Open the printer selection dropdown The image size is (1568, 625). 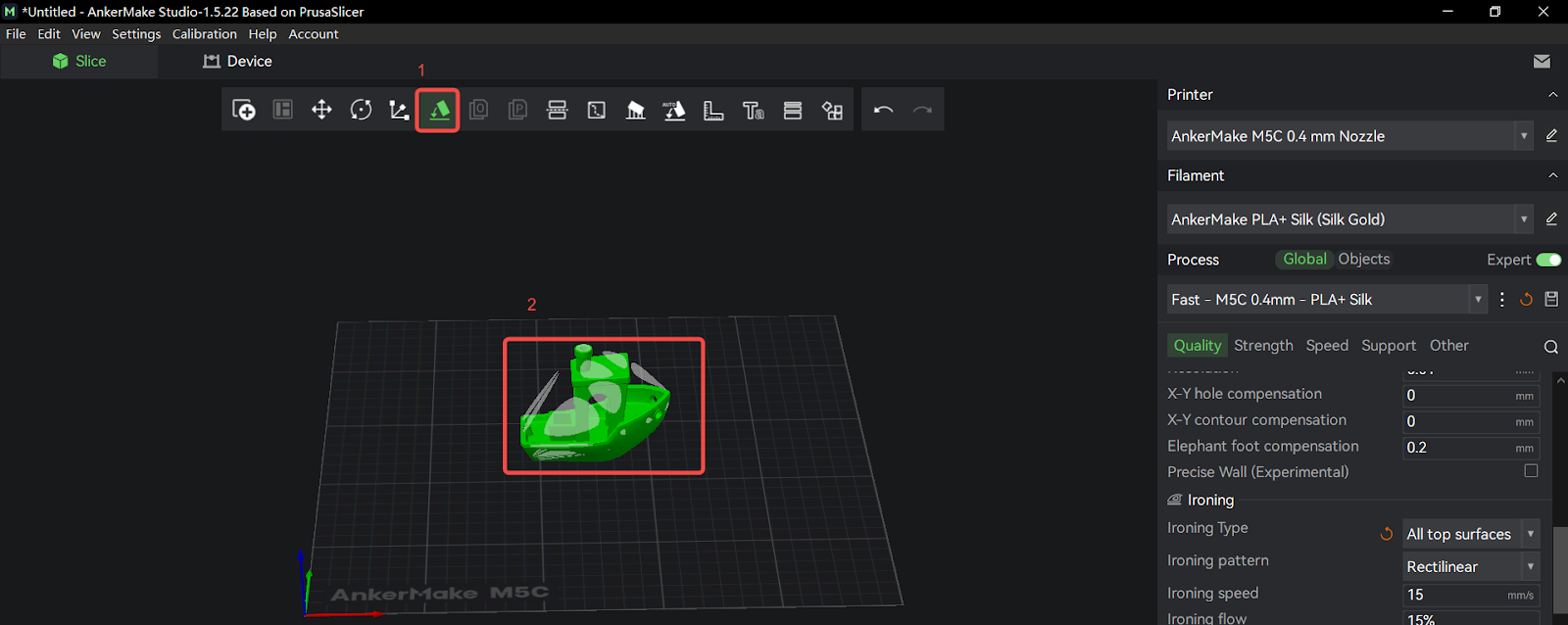click(x=1349, y=136)
